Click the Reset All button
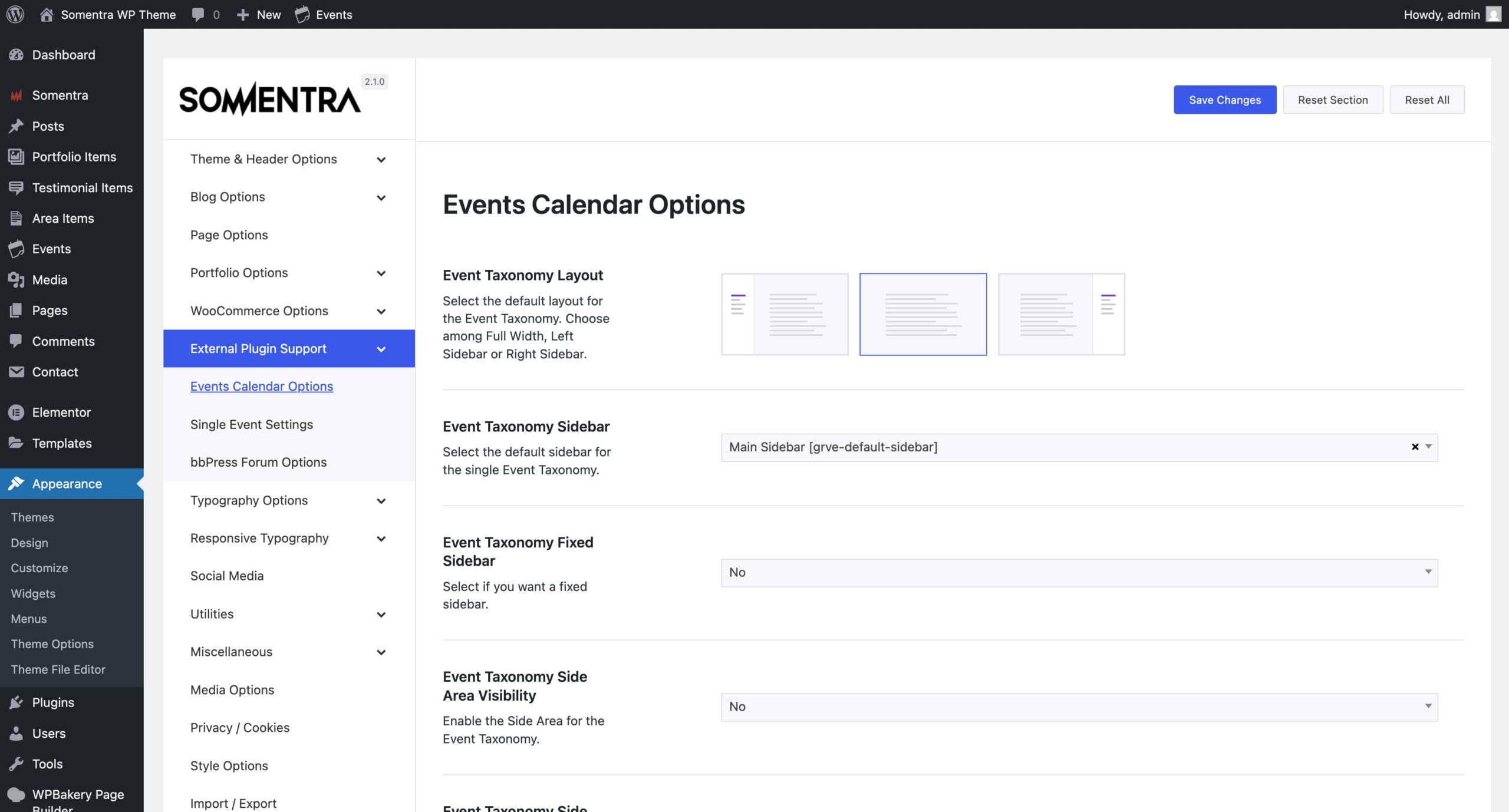The height and width of the screenshot is (812, 1509). click(1427, 100)
